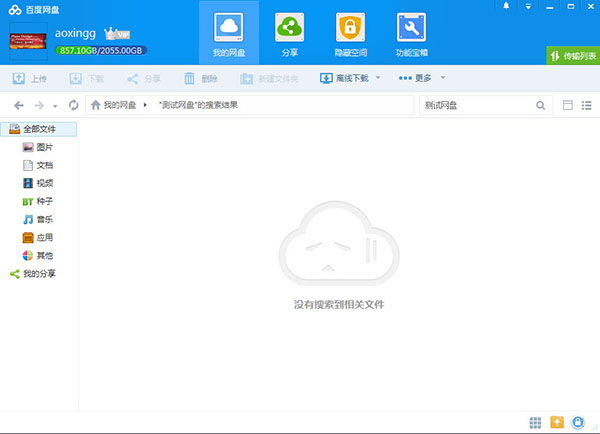Open the BT 种子 category

click(x=44, y=201)
